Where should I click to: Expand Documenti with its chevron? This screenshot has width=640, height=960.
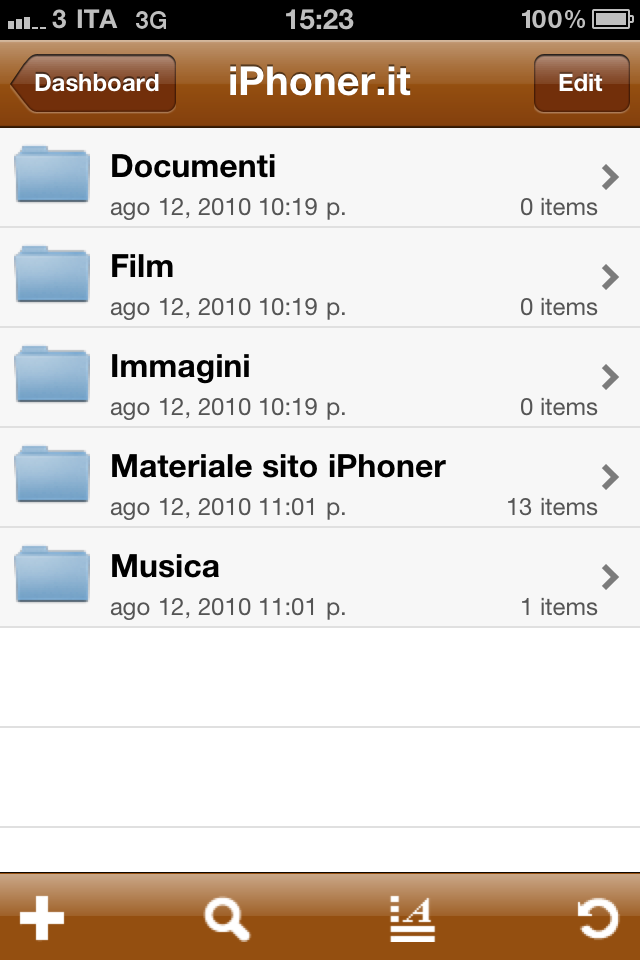click(x=610, y=177)
